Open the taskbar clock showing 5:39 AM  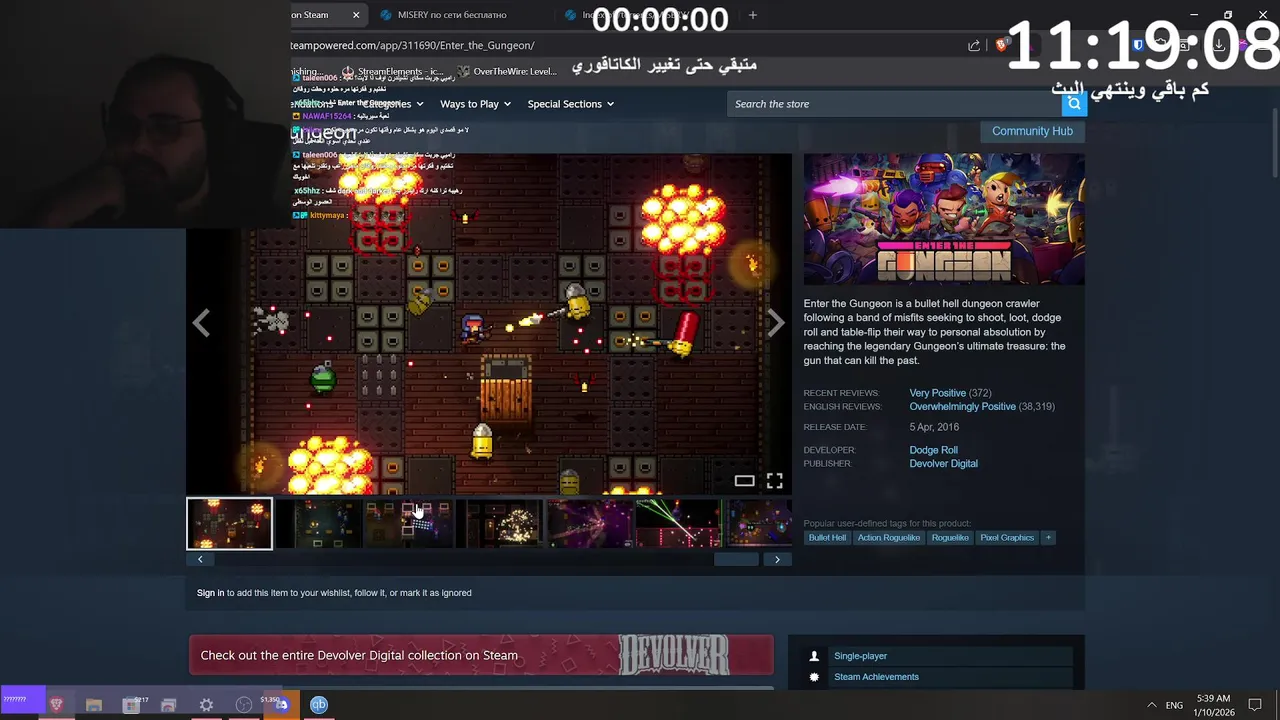click(1213, 705)
